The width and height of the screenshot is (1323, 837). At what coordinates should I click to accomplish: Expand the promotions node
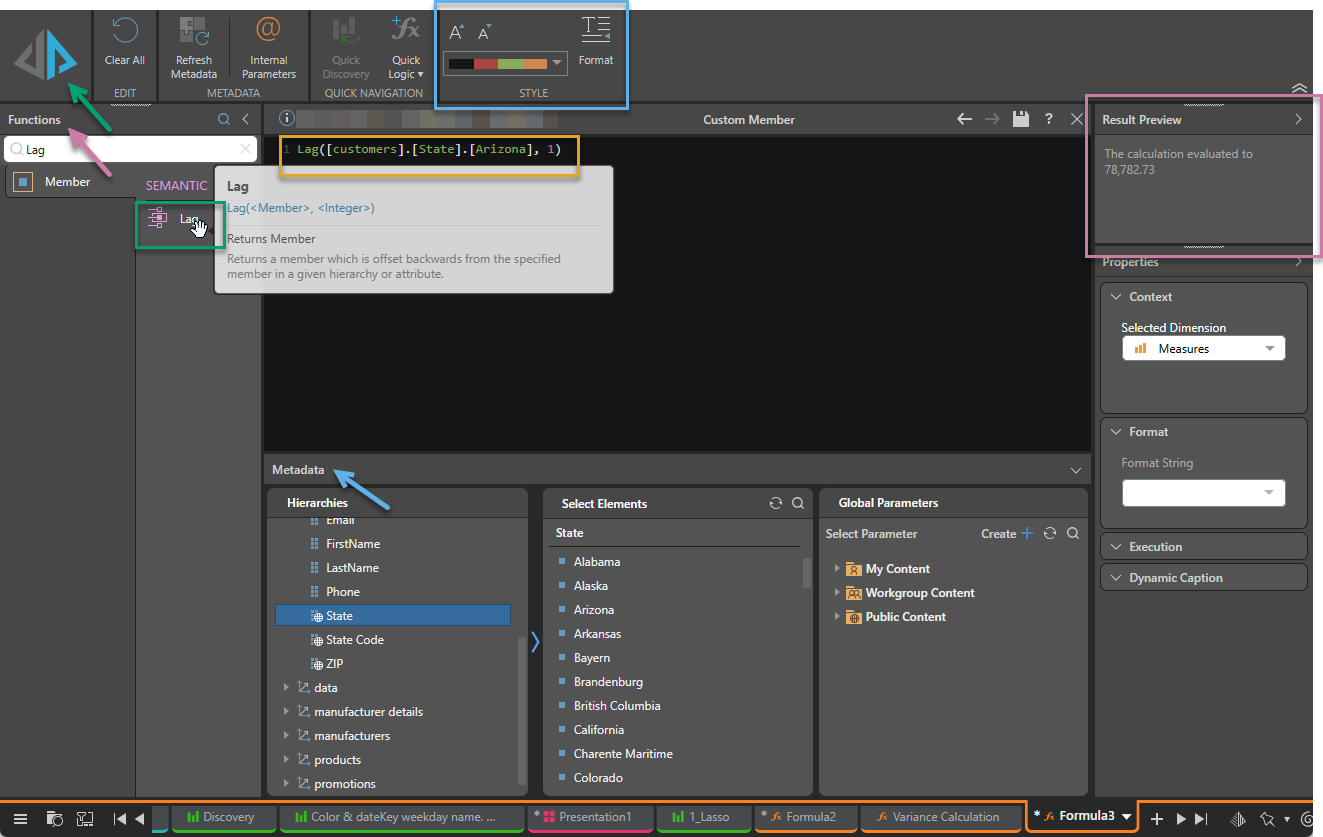coord(286,783)
